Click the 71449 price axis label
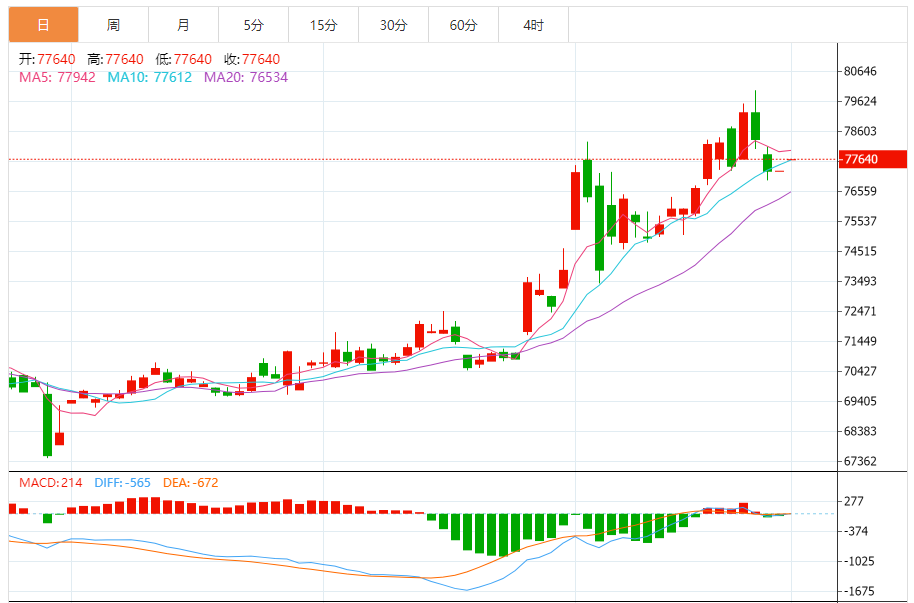Screen dimensions: 914x603 tap(860, 341)
